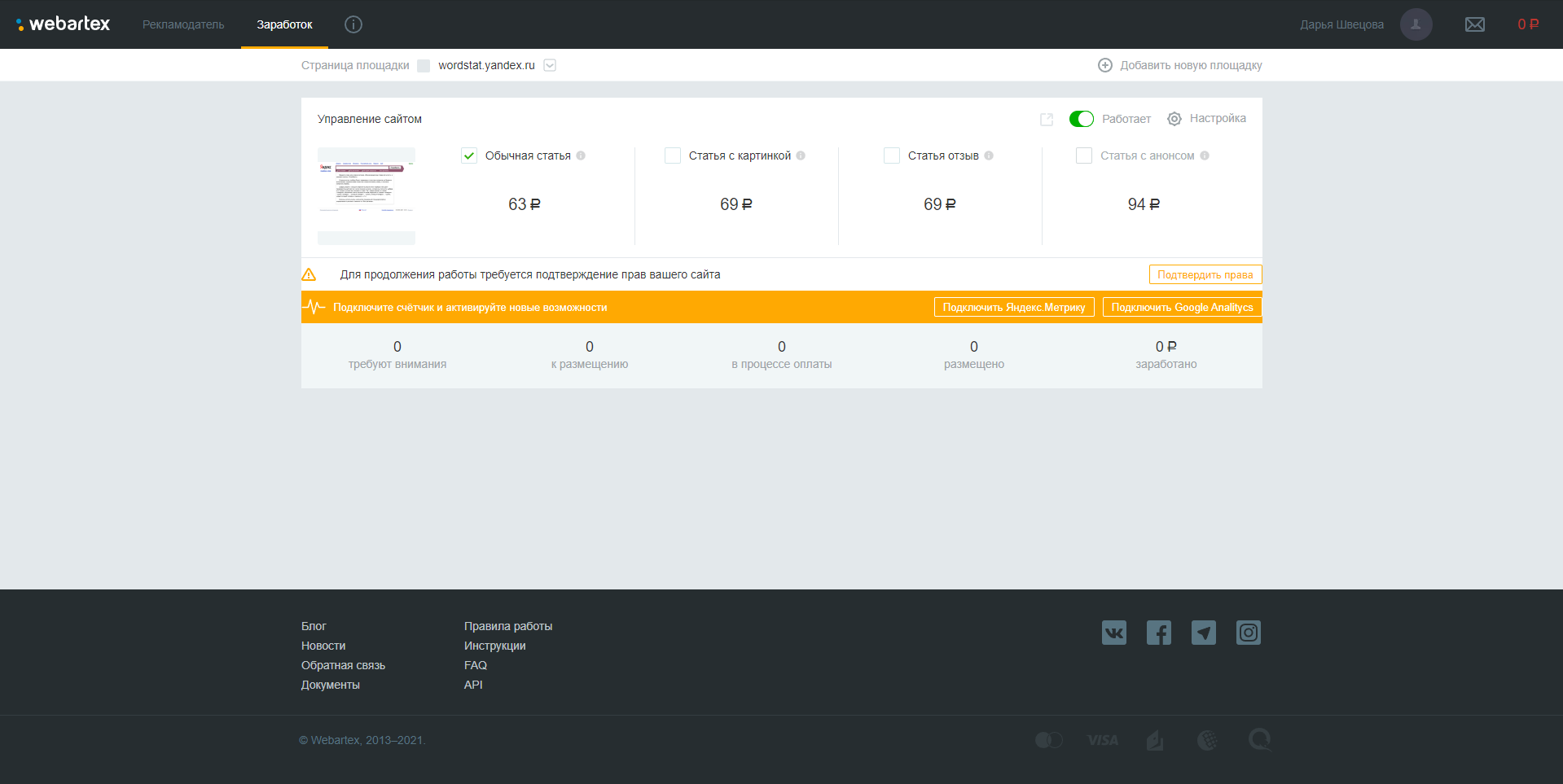Viewport: 1563px width, 784px height.
Task: Select the Заработок tab
Action: pos(284,24)
